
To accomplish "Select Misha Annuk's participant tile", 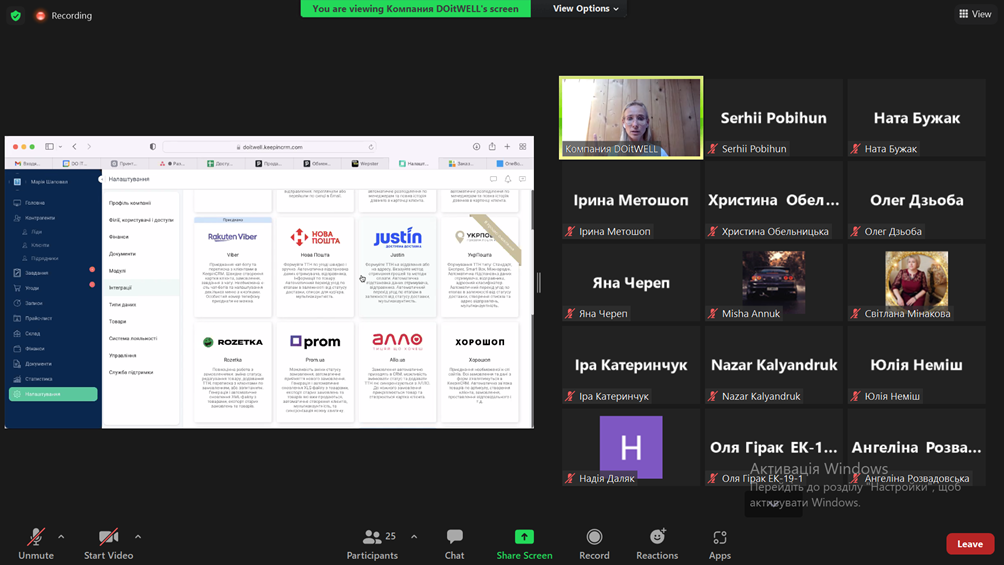I will click(x=773, y=283).
